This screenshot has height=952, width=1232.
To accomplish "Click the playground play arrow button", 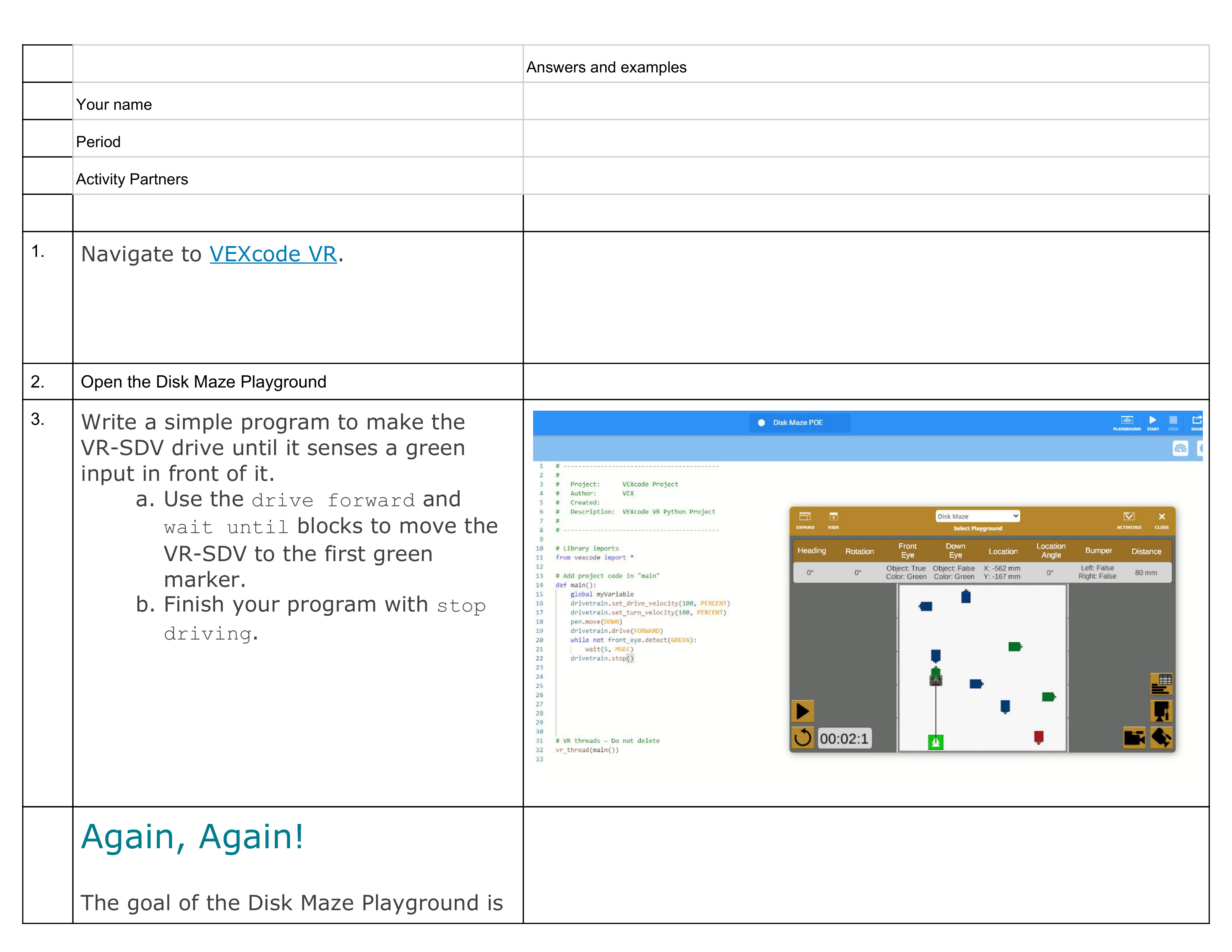I will (x=803, y=710).
